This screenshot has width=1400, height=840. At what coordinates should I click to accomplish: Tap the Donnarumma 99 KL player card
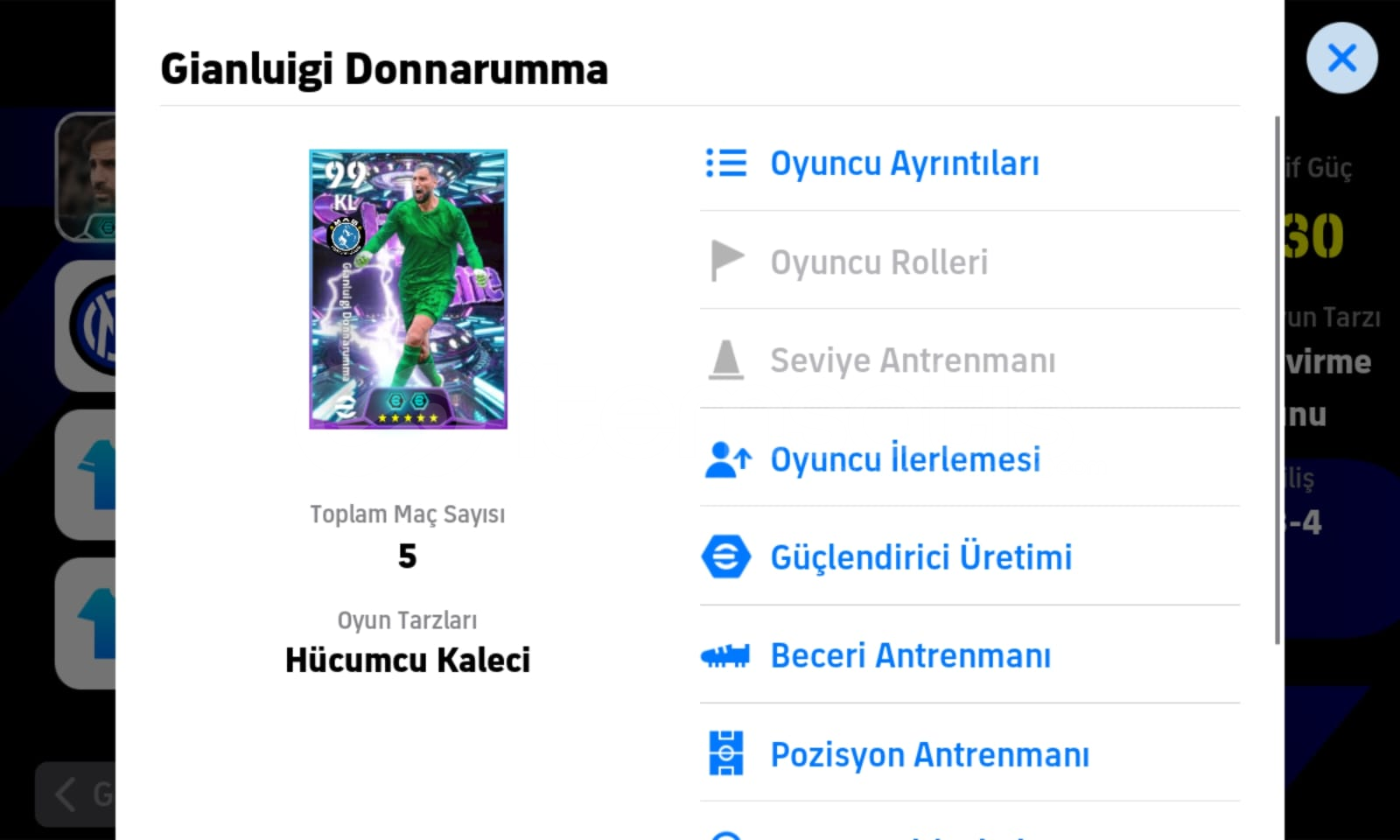coord(408,289)
